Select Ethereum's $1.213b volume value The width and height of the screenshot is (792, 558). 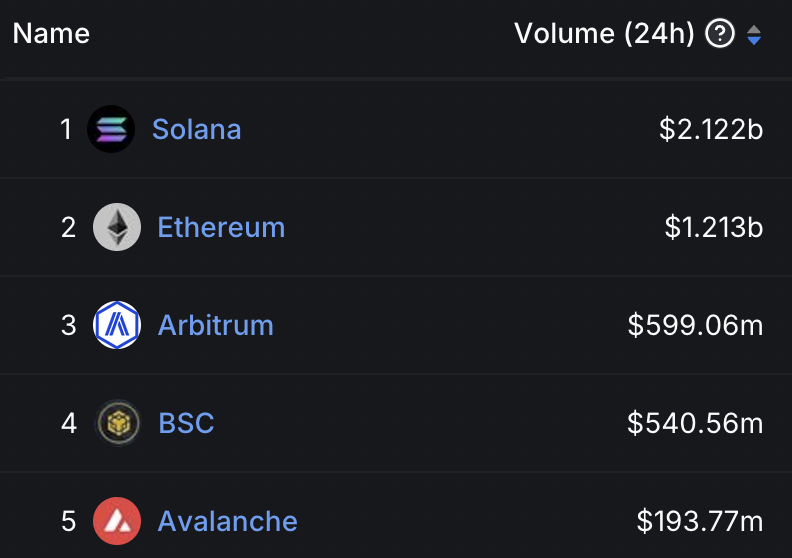coord(714,227)
